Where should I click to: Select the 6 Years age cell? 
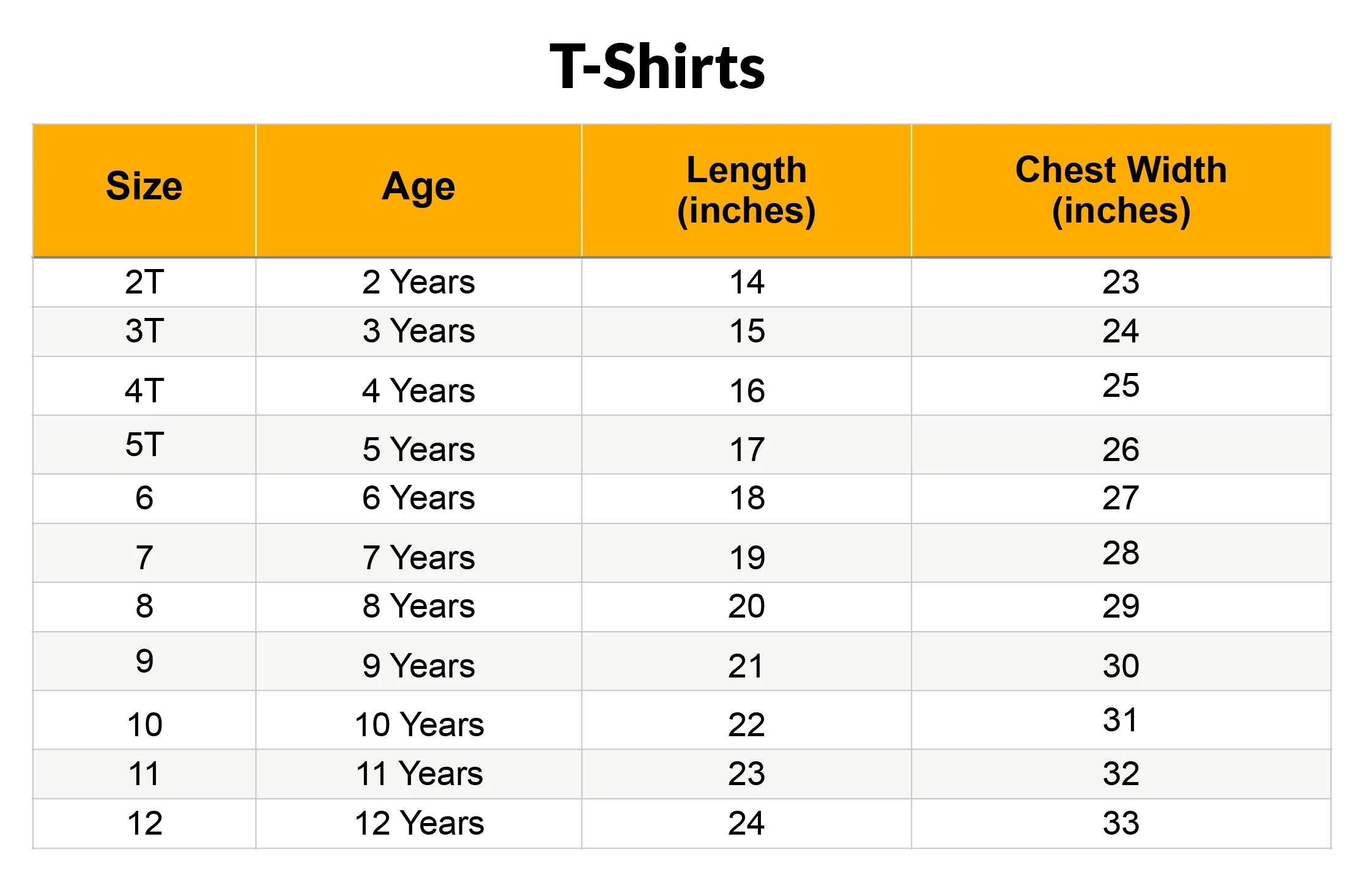tap(418, 498)
